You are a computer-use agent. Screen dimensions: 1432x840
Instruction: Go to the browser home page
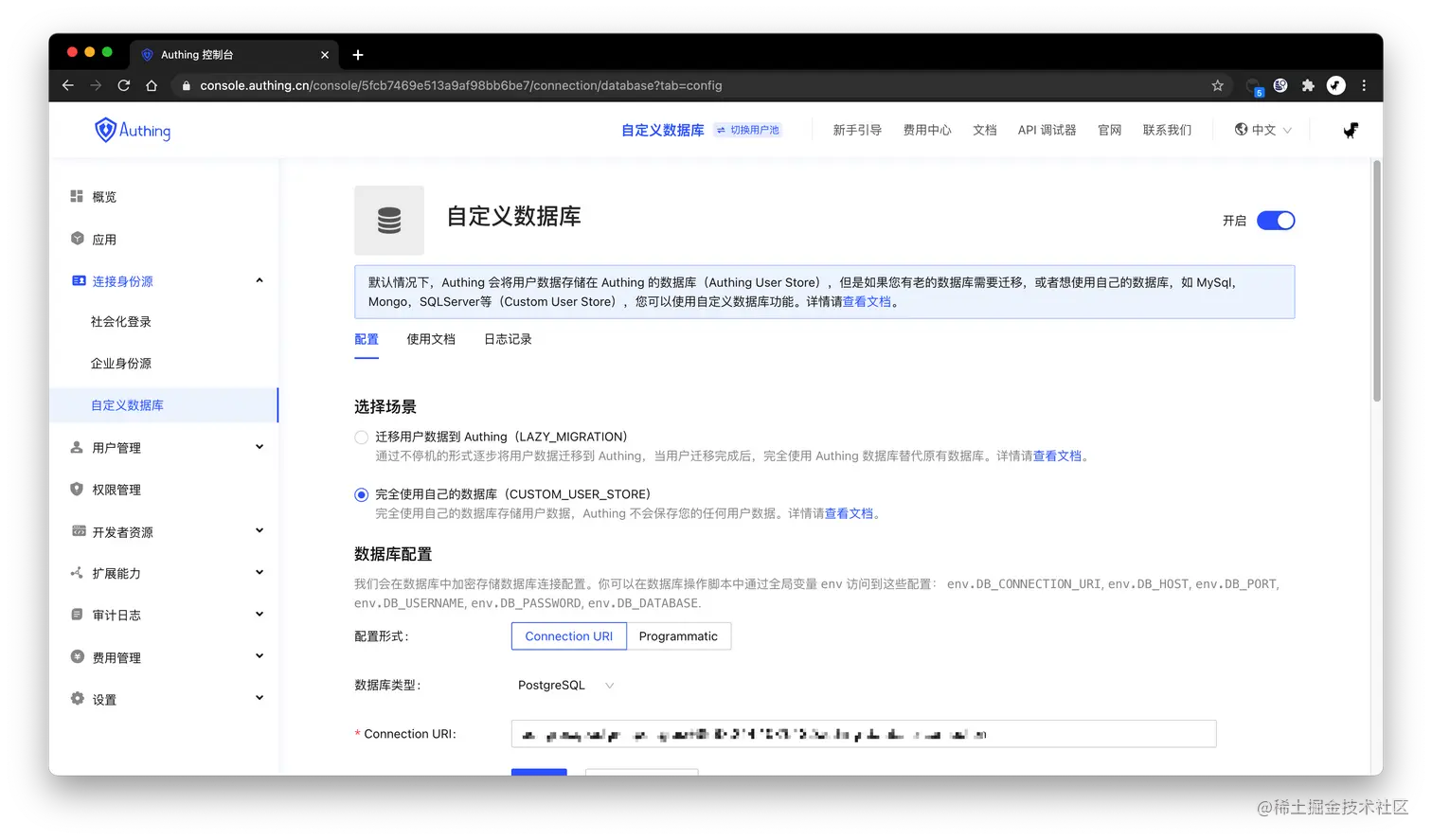tap(152, 85)
